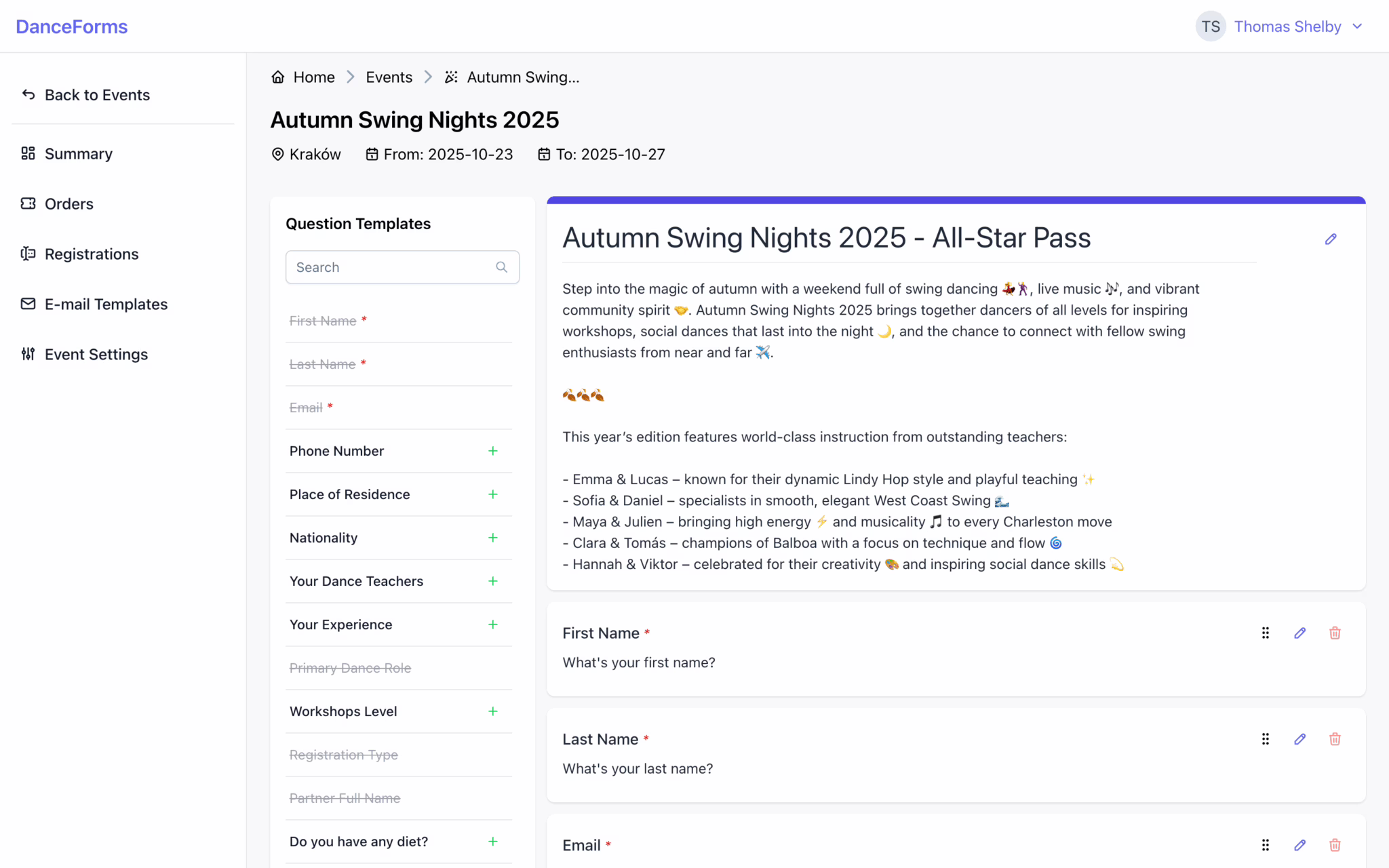Grab the First Name drag handle
This screenshot has height=868, width=1389.
(x=1265, y=633)
